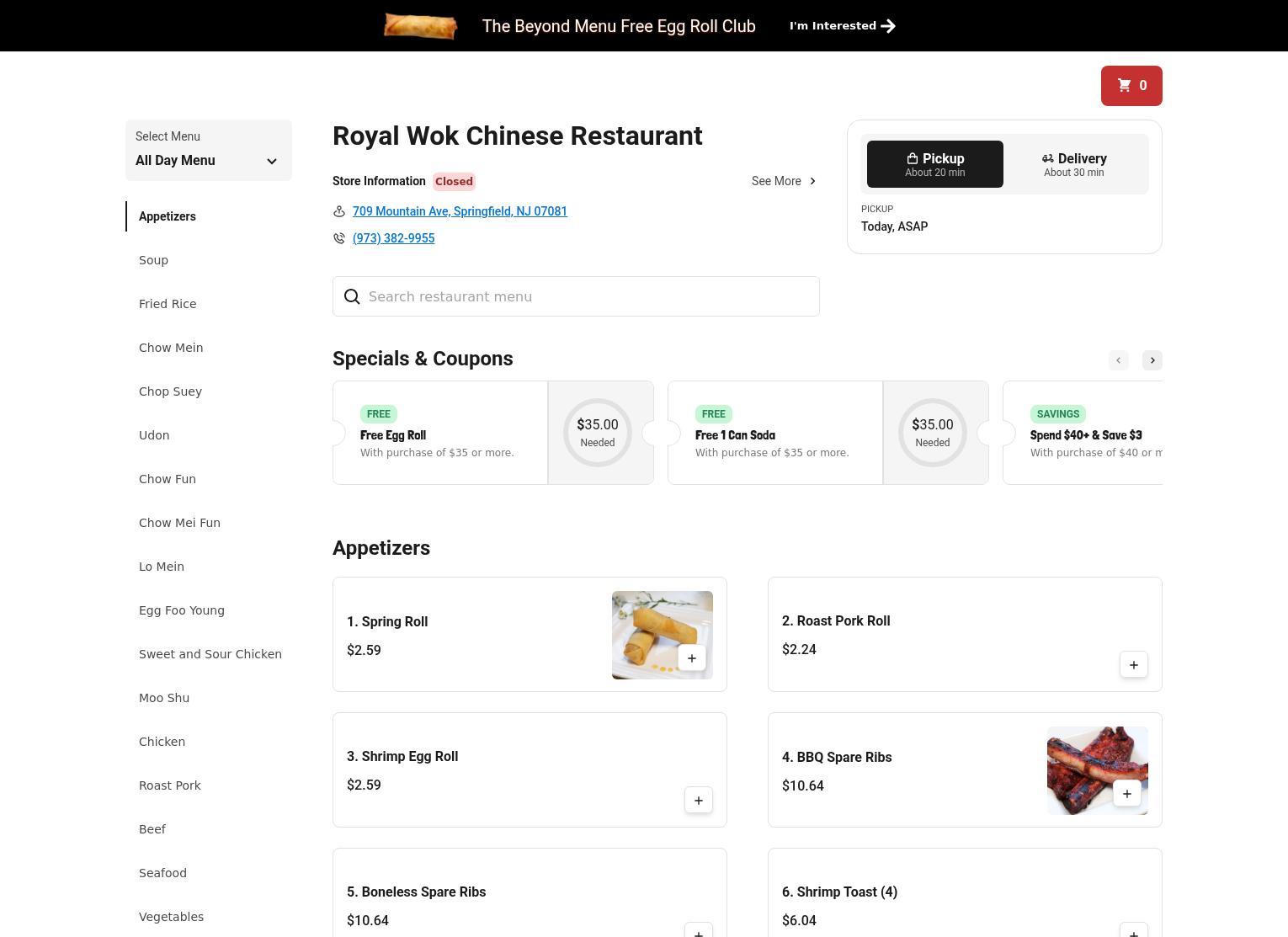Go to Appetizers category

pyautogui.click(x=168, y=216)
